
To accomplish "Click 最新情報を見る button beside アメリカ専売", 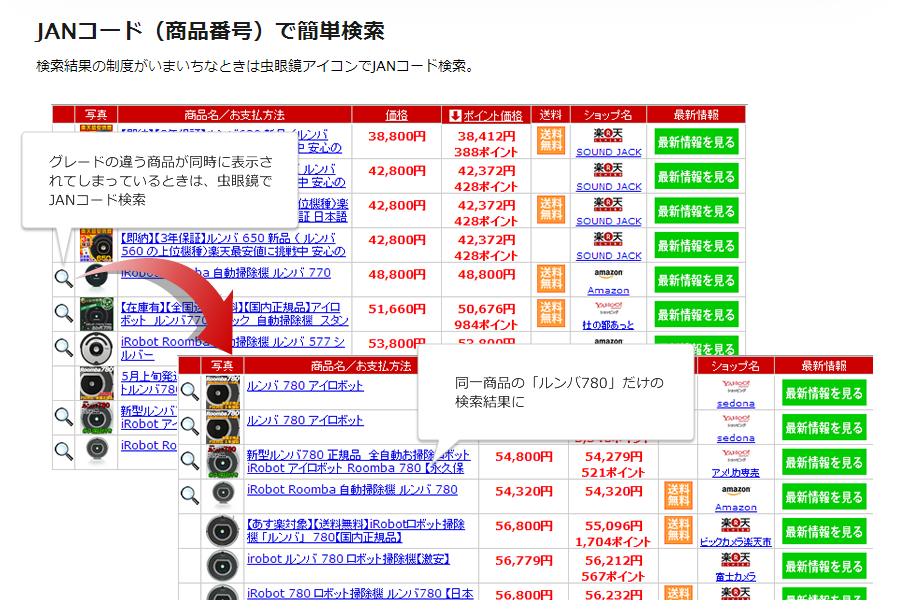I will pyautogui.click(x=824, y=463).
